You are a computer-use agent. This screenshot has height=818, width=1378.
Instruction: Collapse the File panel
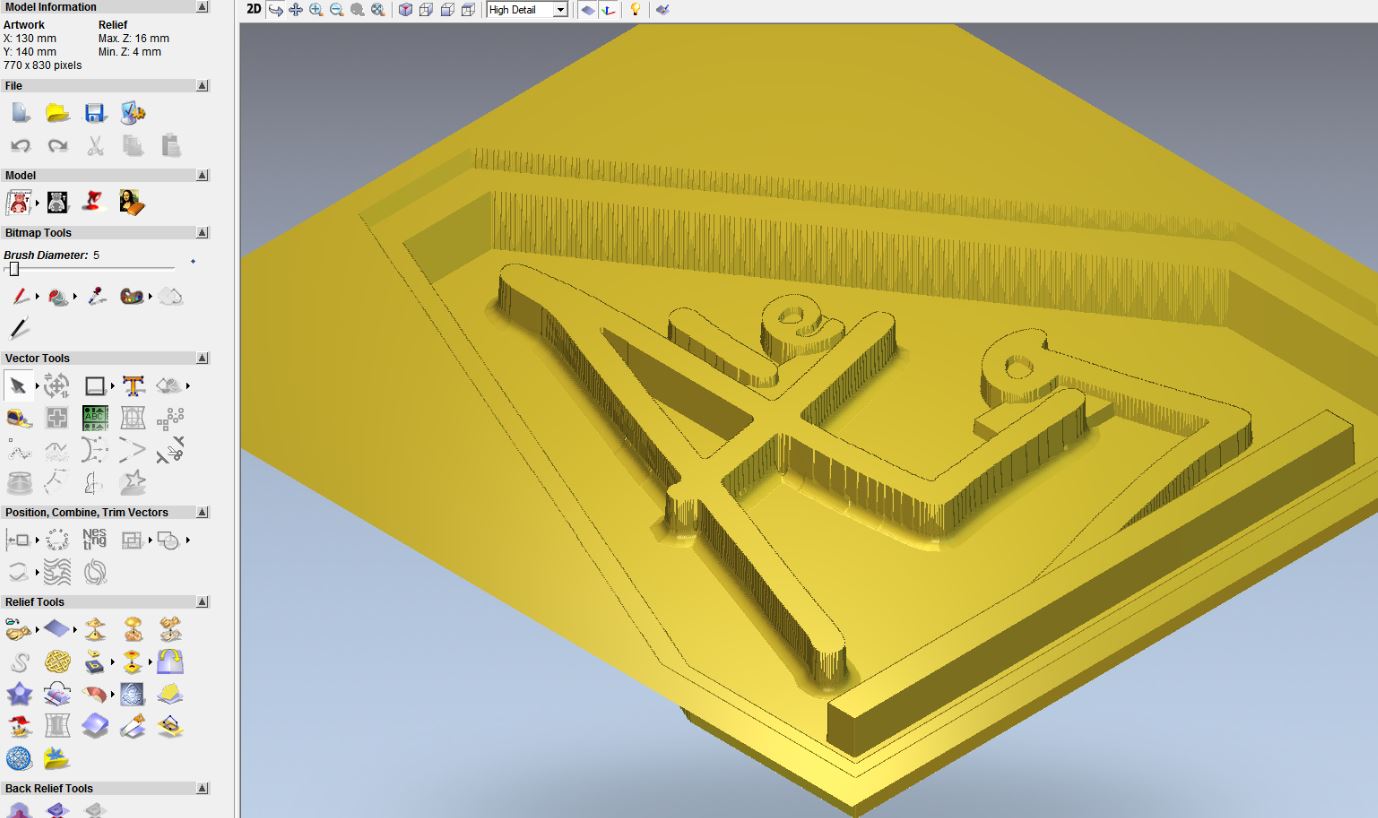tap(203, 86)
